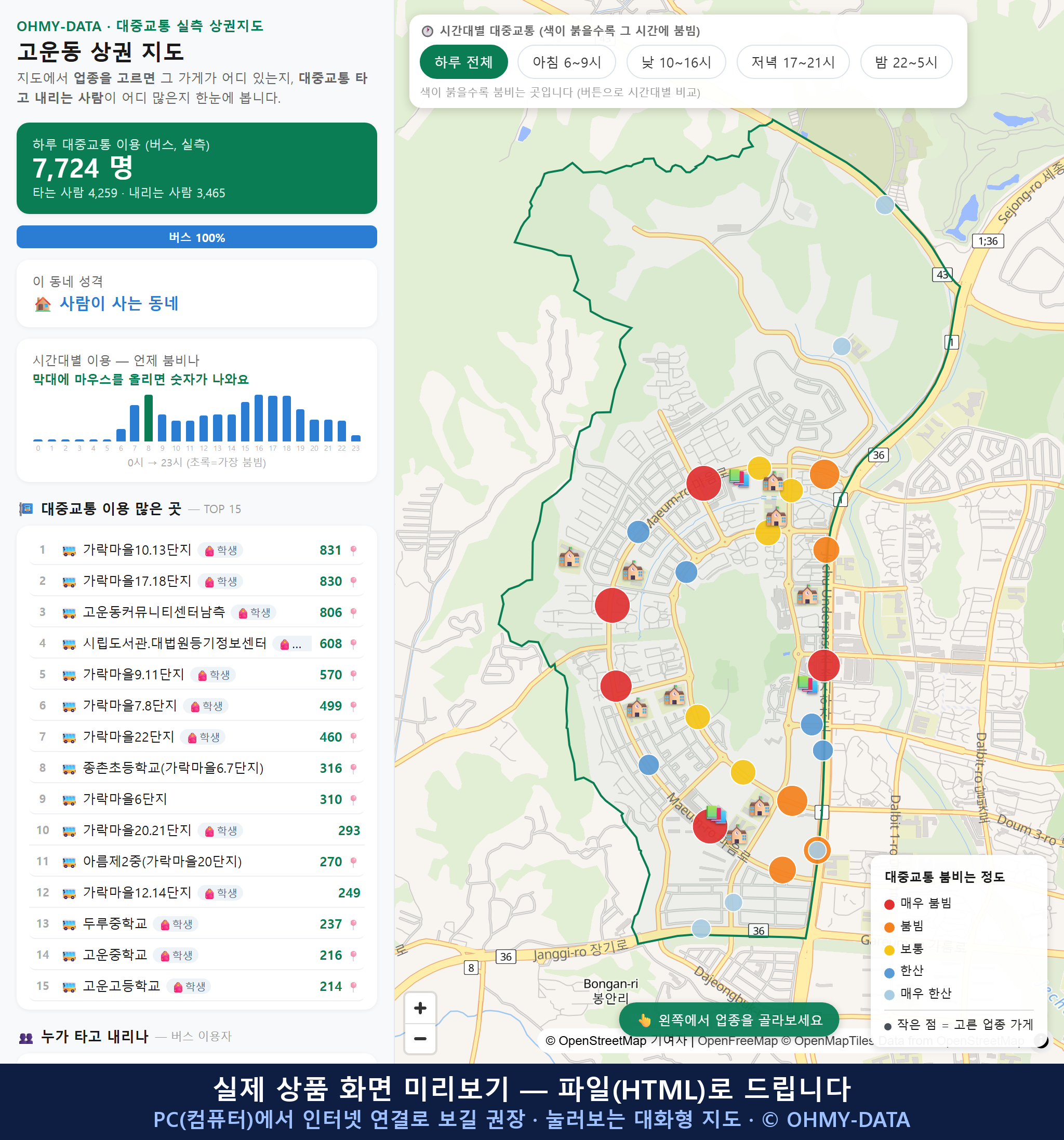Click the 학생 tag on 고운고등학교
The width and height of the screenshot is (1064, 1140).
[x=189, y=986]
